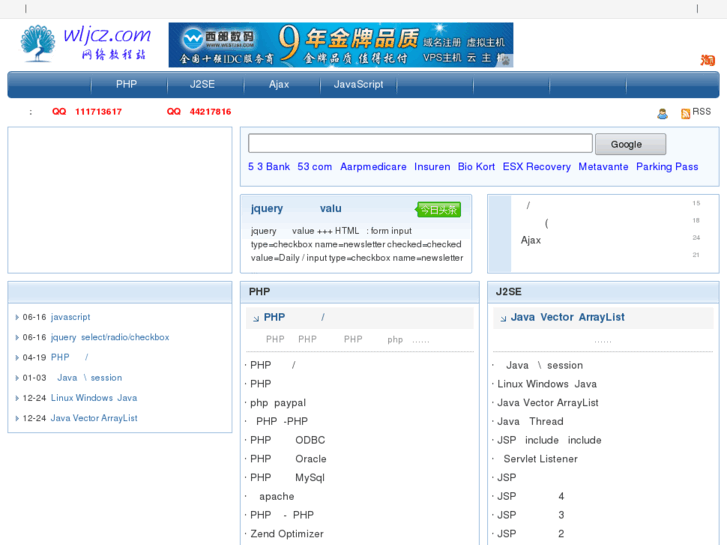This screenshot has width=727, height=545.
Task: Click the green today's headline badge
Action: pyautogui.click(x=438, y=210)
